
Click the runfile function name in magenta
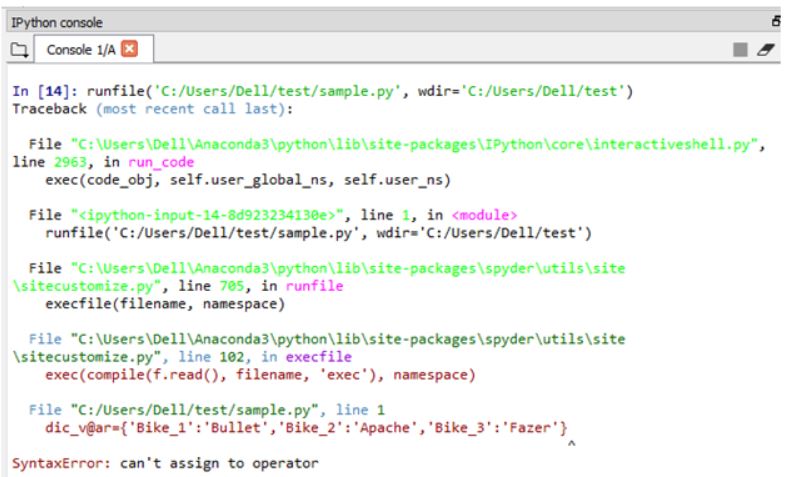coord(315,286)
